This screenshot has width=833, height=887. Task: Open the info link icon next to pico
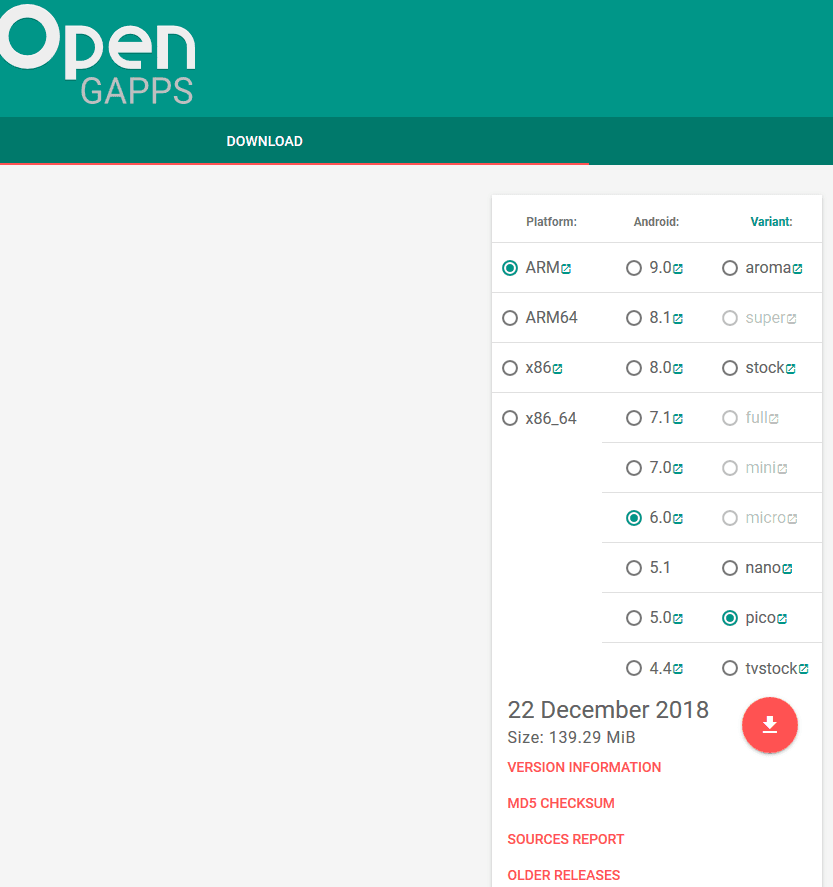(782, 618)
